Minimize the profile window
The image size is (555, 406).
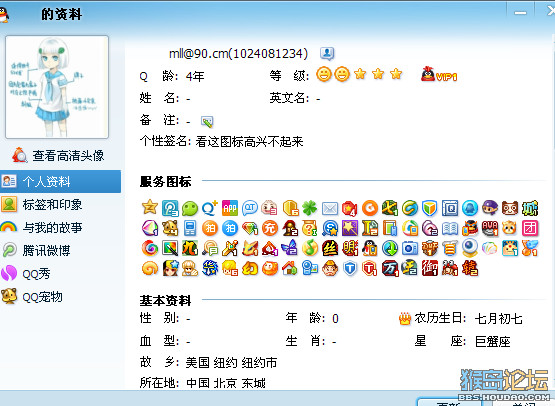[x=520, y=13]
